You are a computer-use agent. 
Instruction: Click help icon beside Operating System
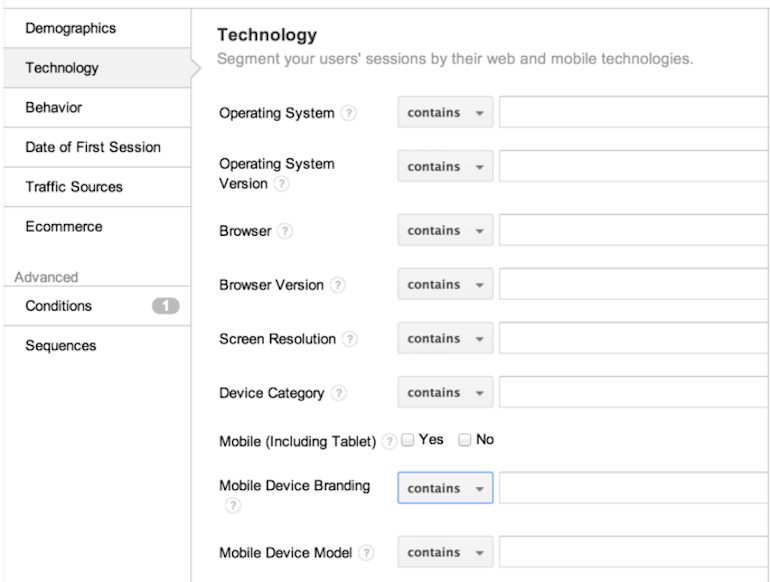point(348,113)
